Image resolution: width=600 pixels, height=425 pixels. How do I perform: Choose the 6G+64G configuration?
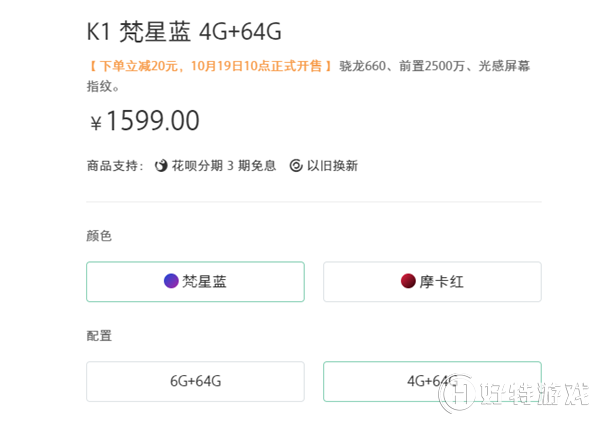pyautogui.click(x=196, y=381)
